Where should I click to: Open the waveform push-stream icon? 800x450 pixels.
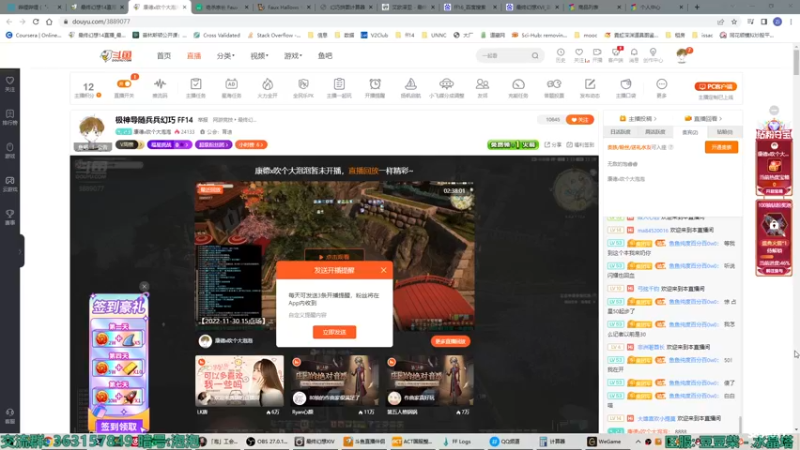(160, 85)
